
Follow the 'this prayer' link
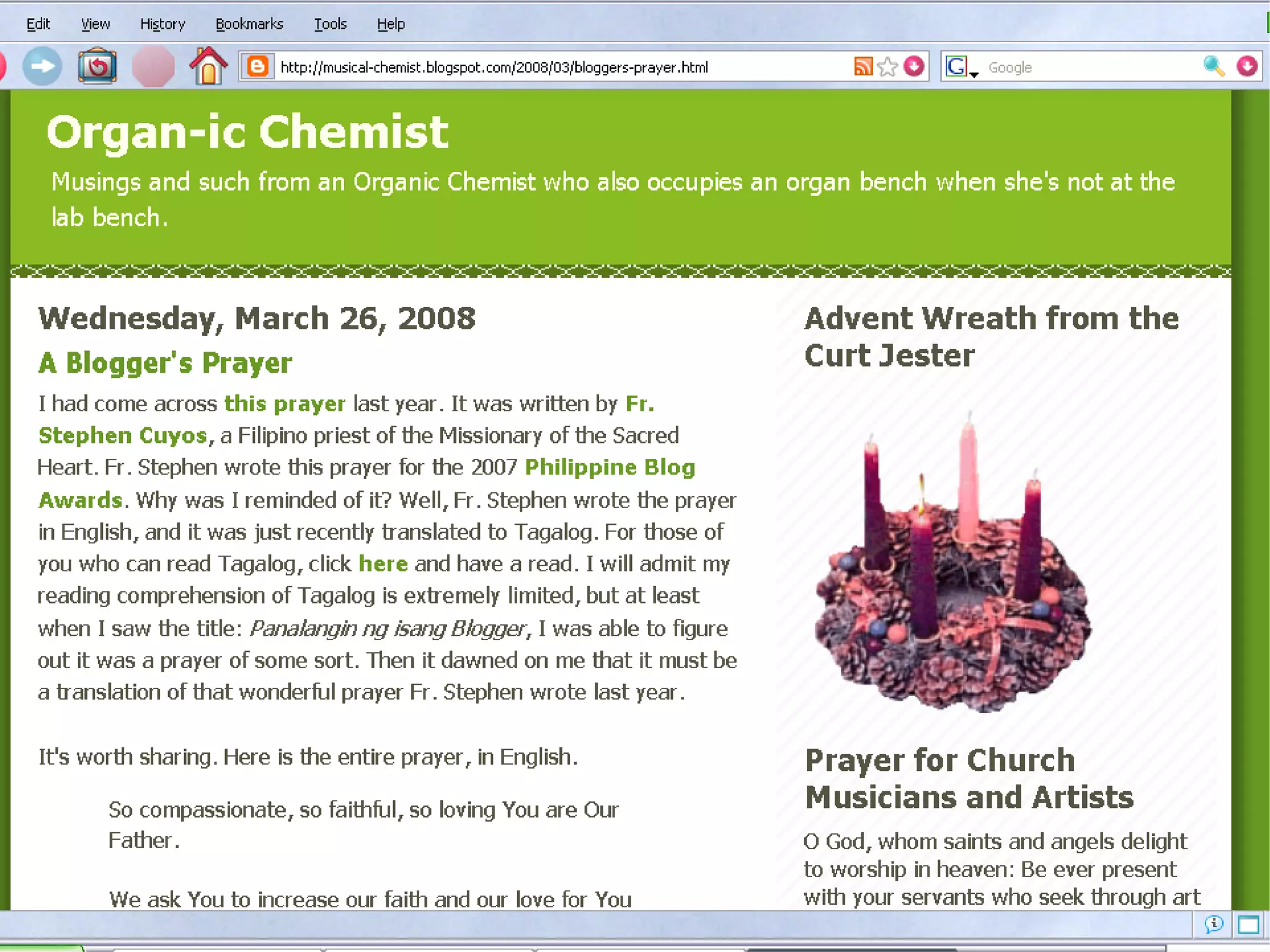[x=285, y=404]
